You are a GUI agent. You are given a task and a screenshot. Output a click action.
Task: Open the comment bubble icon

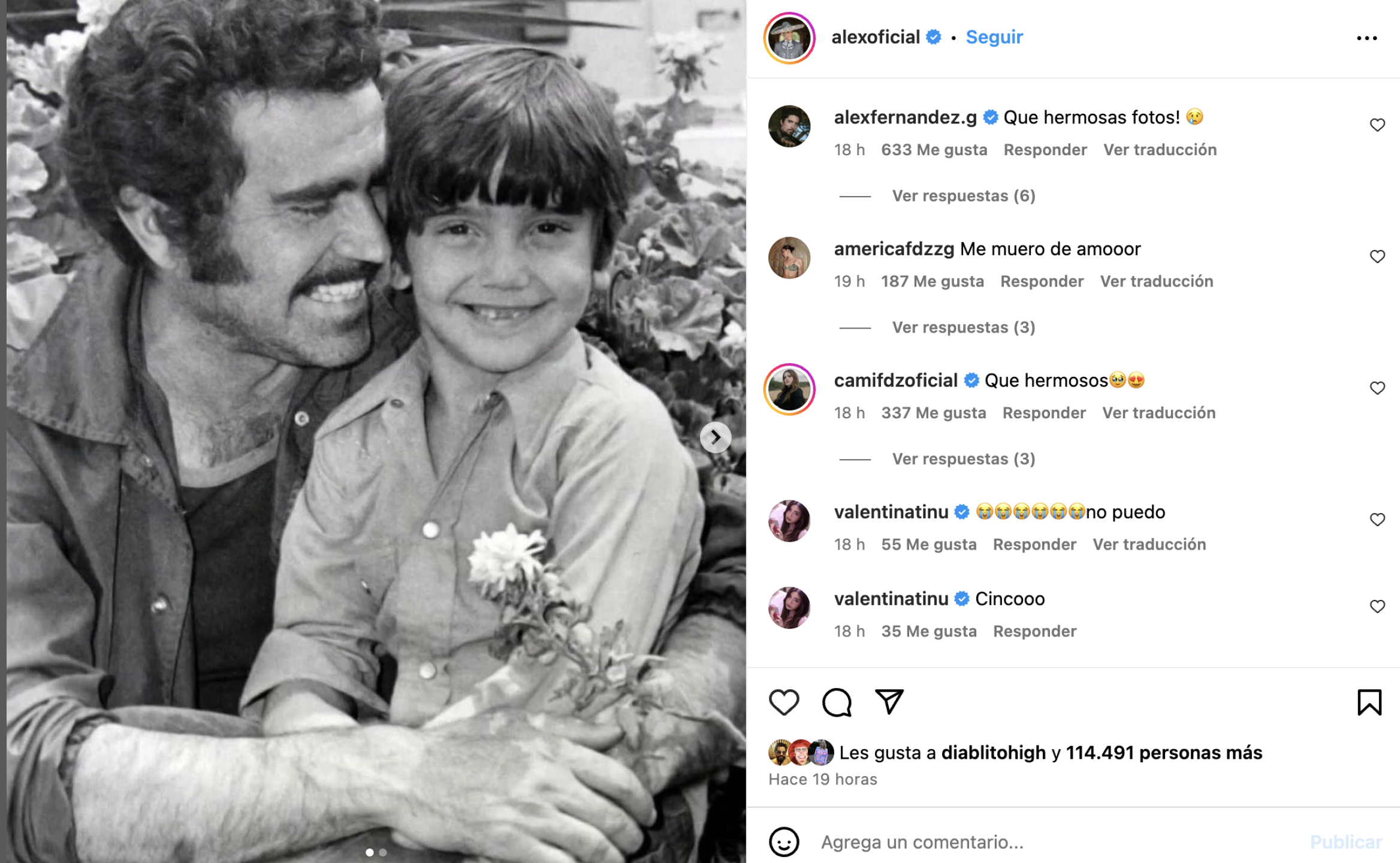point(837,702)
